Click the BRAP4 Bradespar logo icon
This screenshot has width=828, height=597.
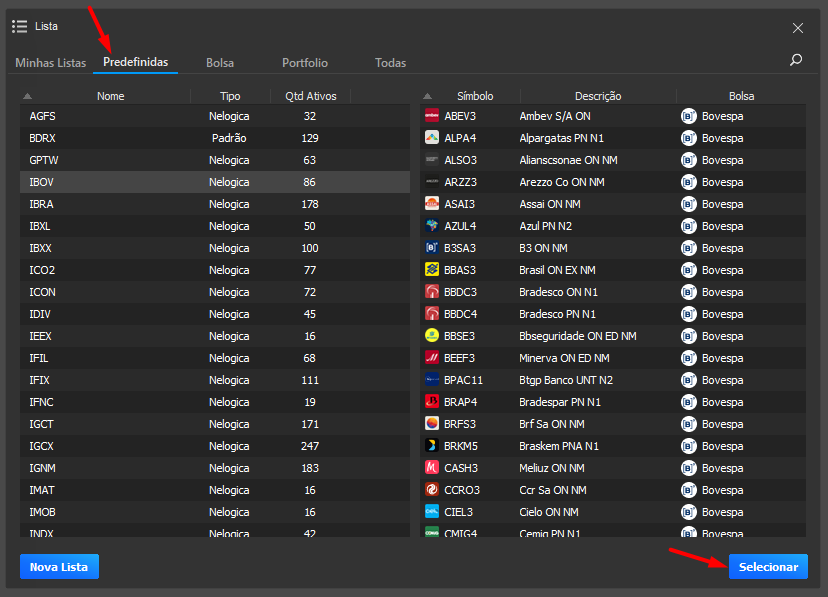click(x=432, y=402)
